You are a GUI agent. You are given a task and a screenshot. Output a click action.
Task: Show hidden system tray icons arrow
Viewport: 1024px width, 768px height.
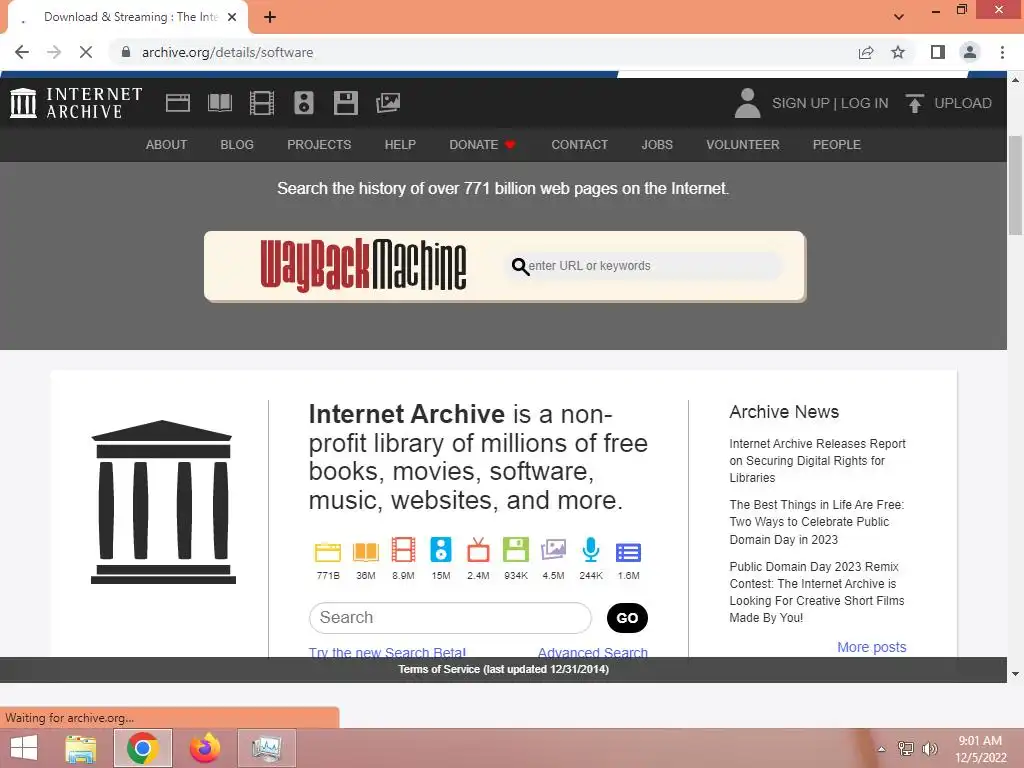click(x=881, y=749)
